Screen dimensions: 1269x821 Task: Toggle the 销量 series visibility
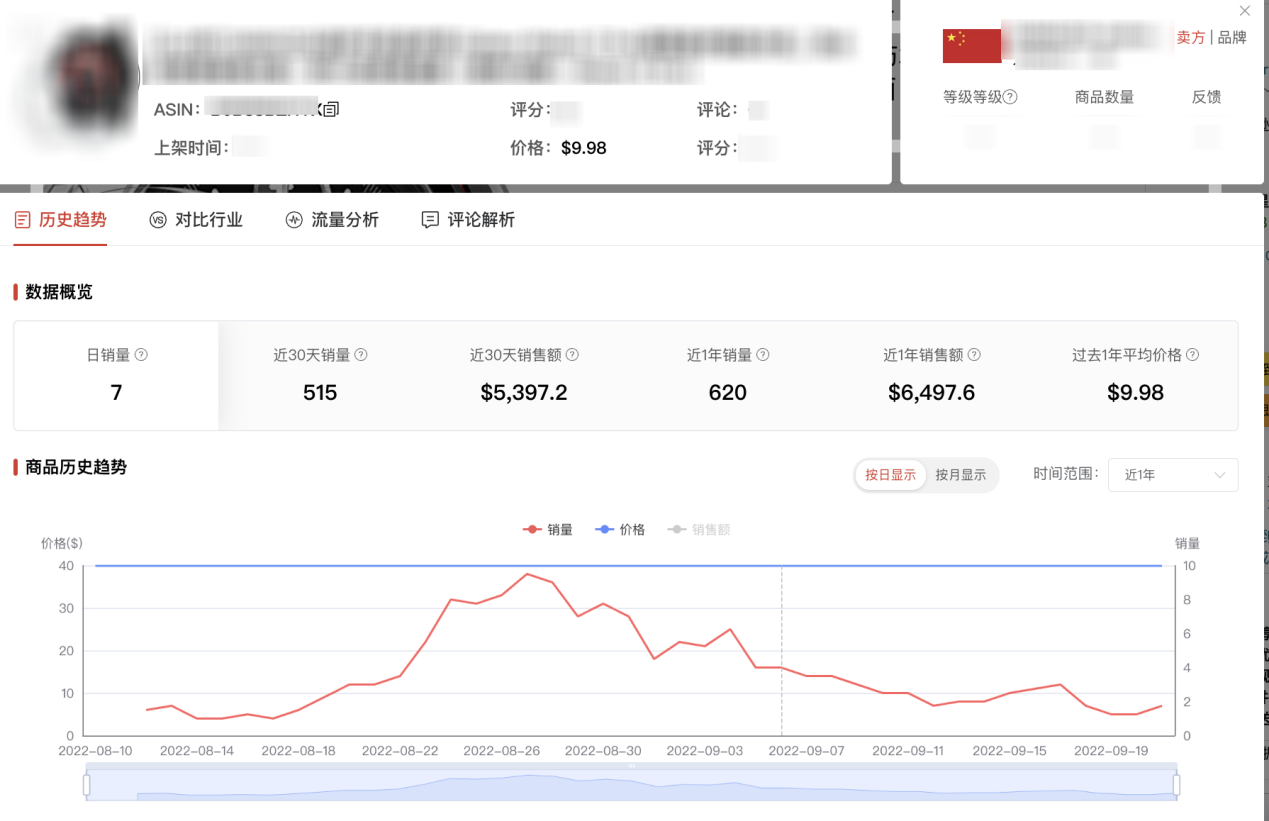pyautogui.click(x=548, y=529)
